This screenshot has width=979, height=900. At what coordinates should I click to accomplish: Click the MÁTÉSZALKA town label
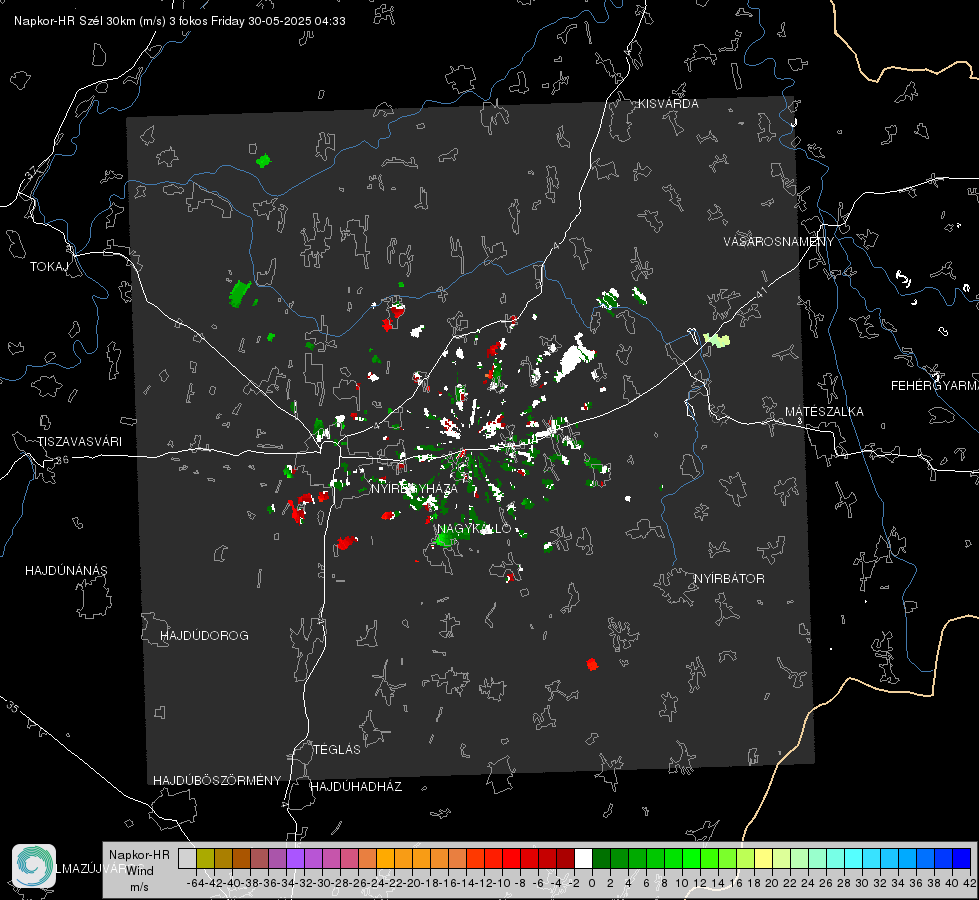824,412
